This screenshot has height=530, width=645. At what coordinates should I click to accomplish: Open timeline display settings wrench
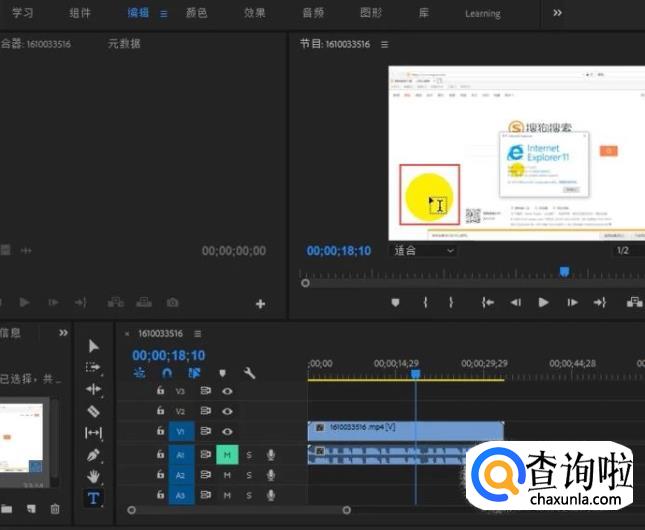pos(249,373)
